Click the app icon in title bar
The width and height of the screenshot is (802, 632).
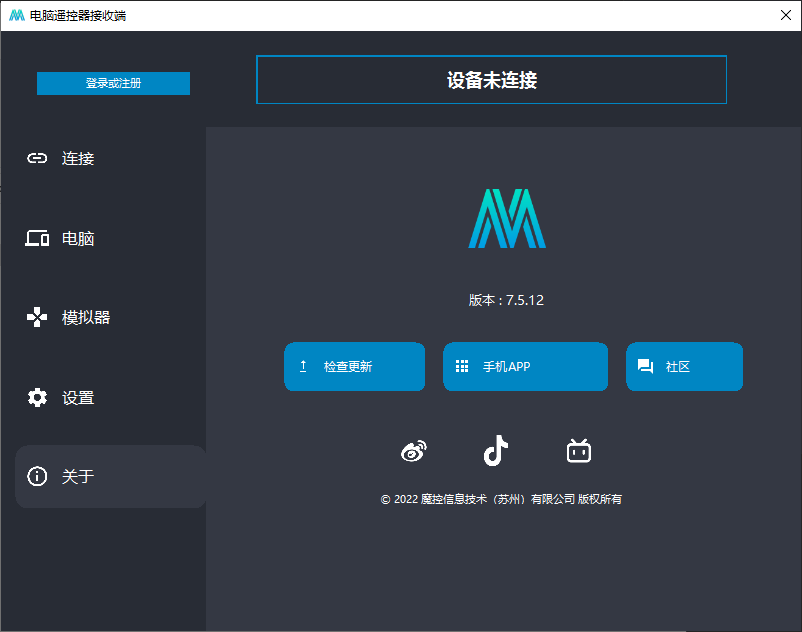(16, 15)
